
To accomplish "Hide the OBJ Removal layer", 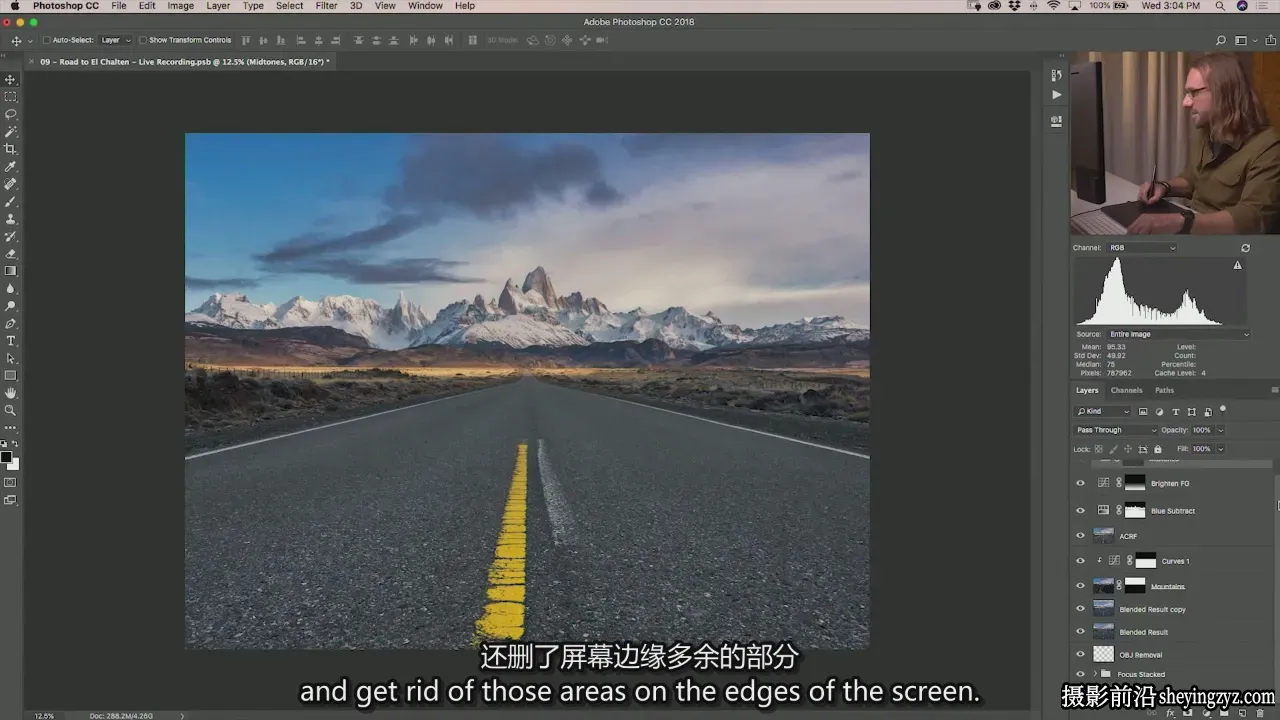I will (x=1080, y=655).
